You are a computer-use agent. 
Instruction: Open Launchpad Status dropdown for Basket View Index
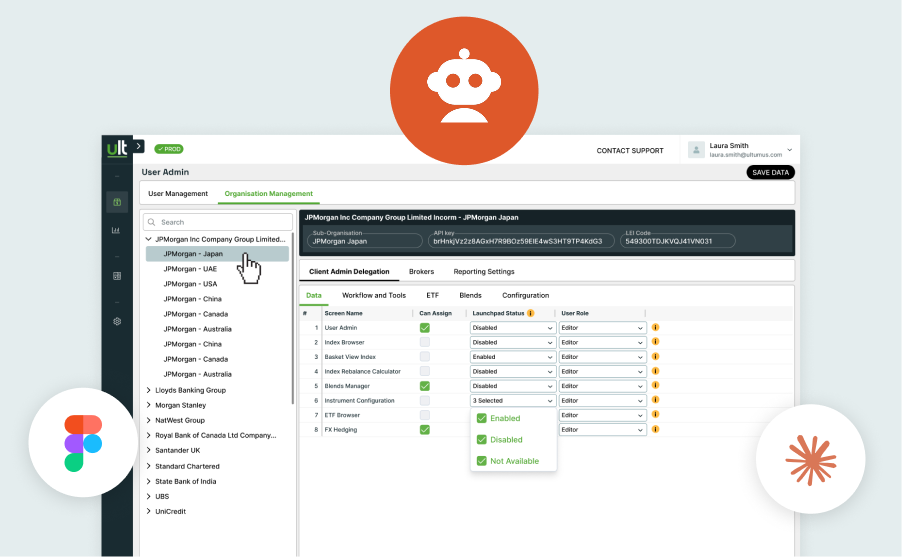512,357
